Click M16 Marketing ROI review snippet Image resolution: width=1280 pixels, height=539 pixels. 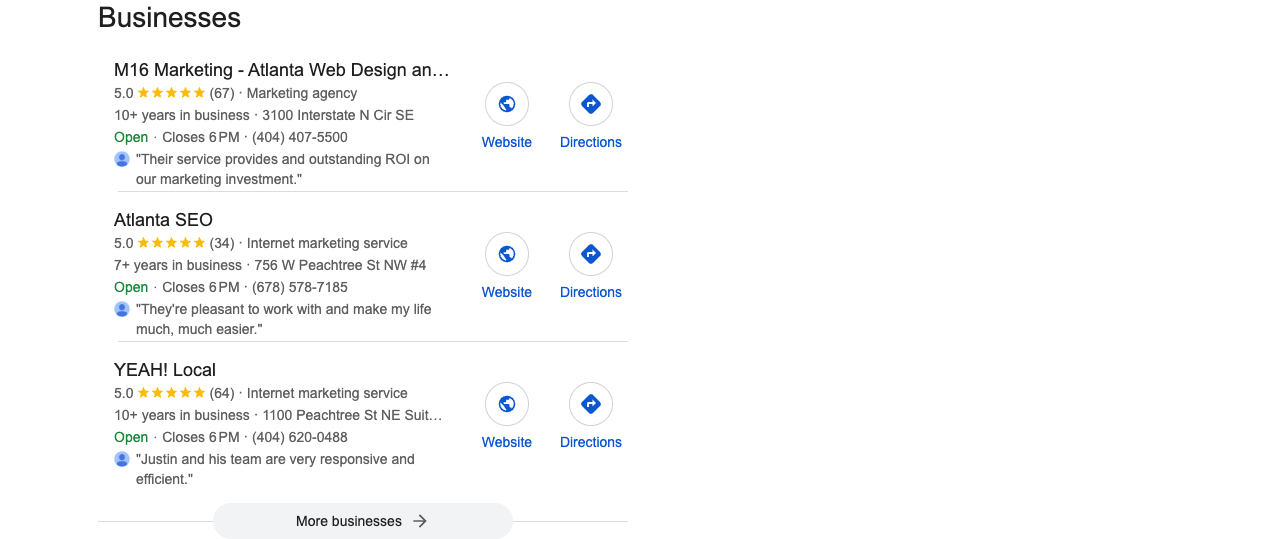[283, 169]
